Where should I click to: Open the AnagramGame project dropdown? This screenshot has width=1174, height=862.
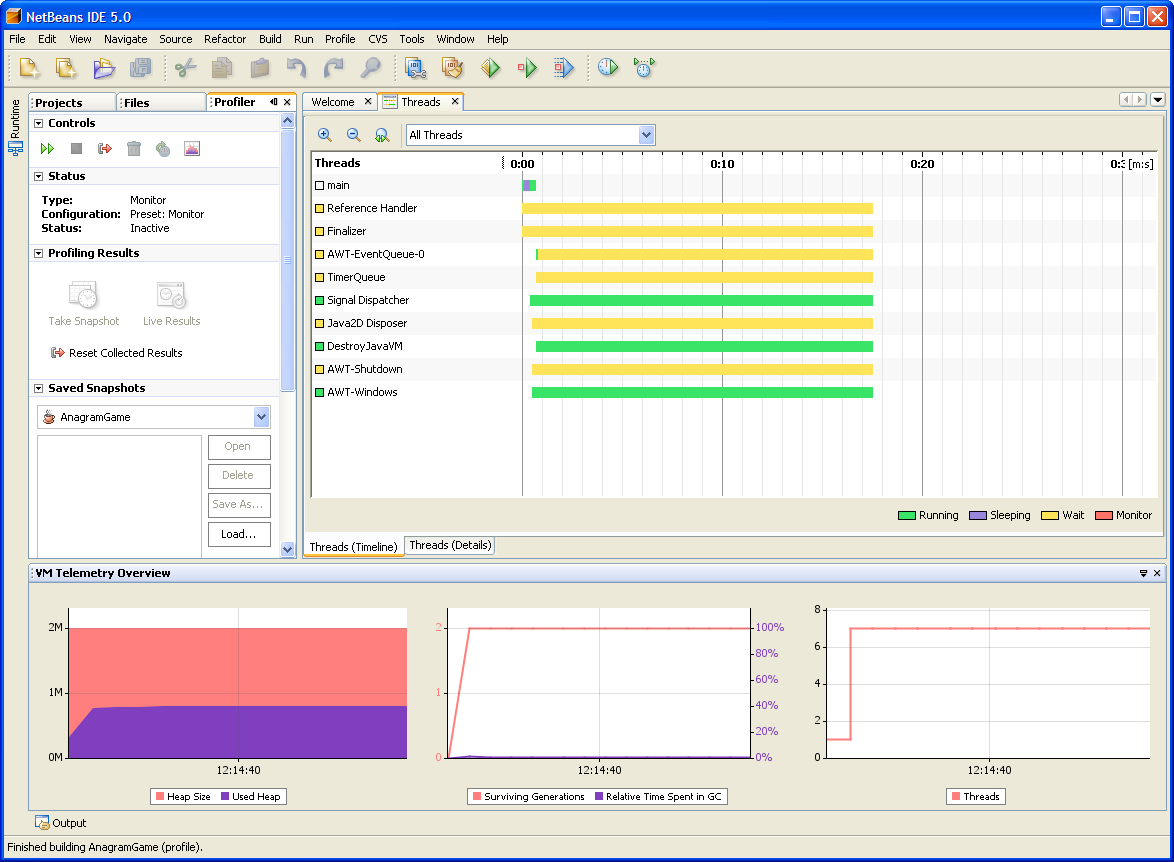click(x=261, y=417)
